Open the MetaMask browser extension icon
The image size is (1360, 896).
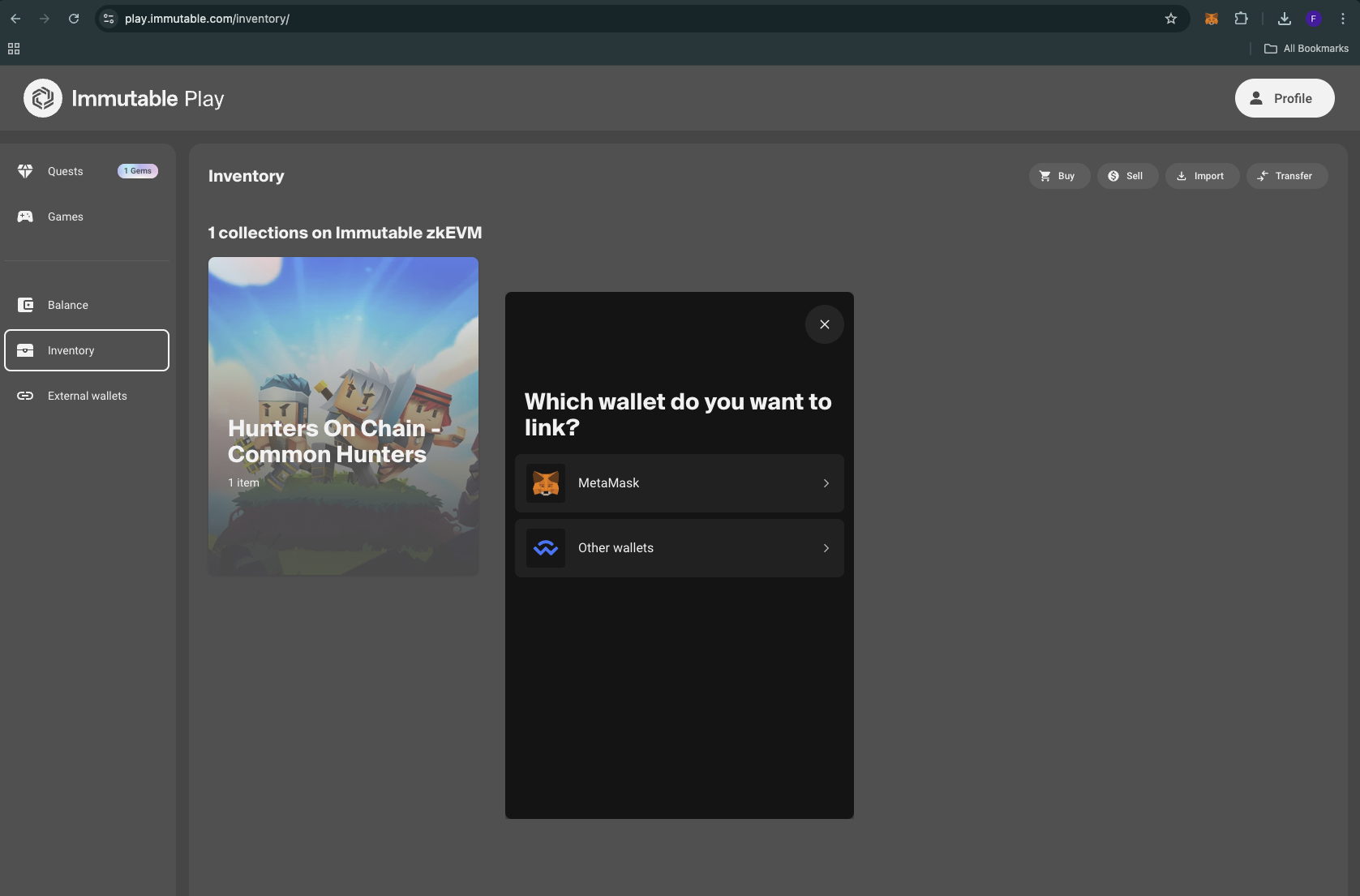click(1212, 19)
